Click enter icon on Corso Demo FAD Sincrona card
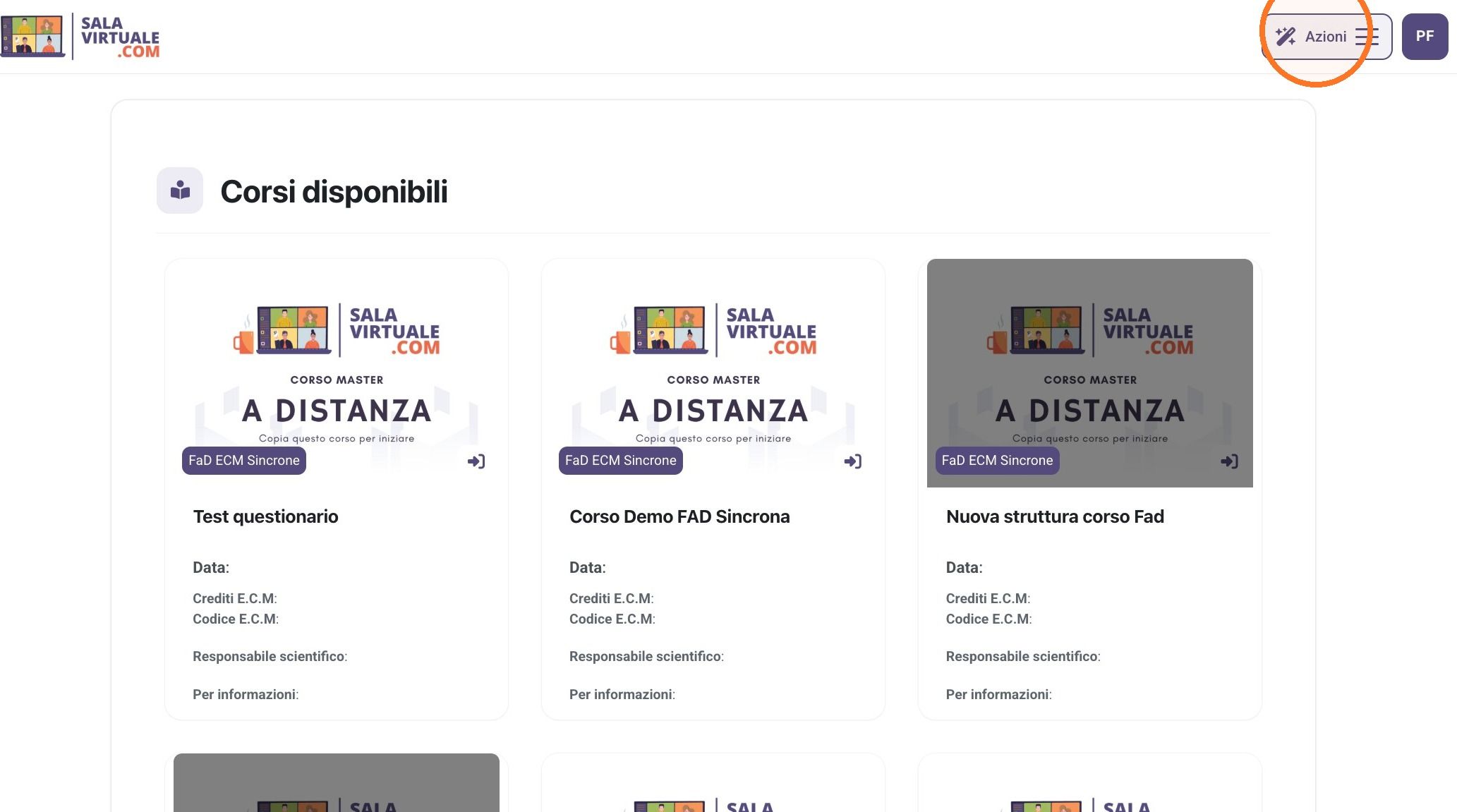The width and height of the screenshot is (1457, 812). click(x=853, y=461)
